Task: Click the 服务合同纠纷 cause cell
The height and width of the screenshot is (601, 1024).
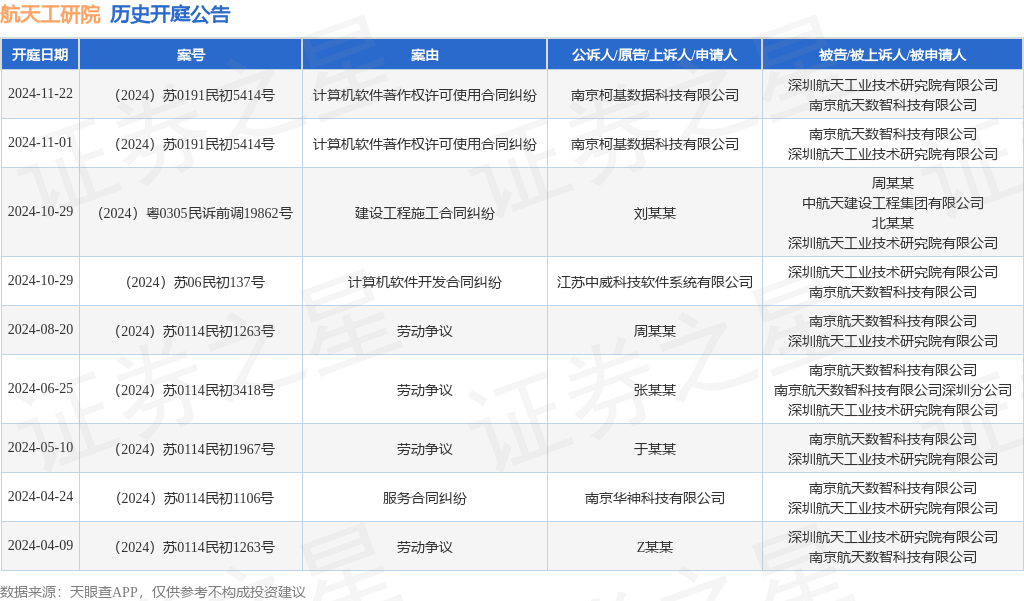Action: pos(424,498)
